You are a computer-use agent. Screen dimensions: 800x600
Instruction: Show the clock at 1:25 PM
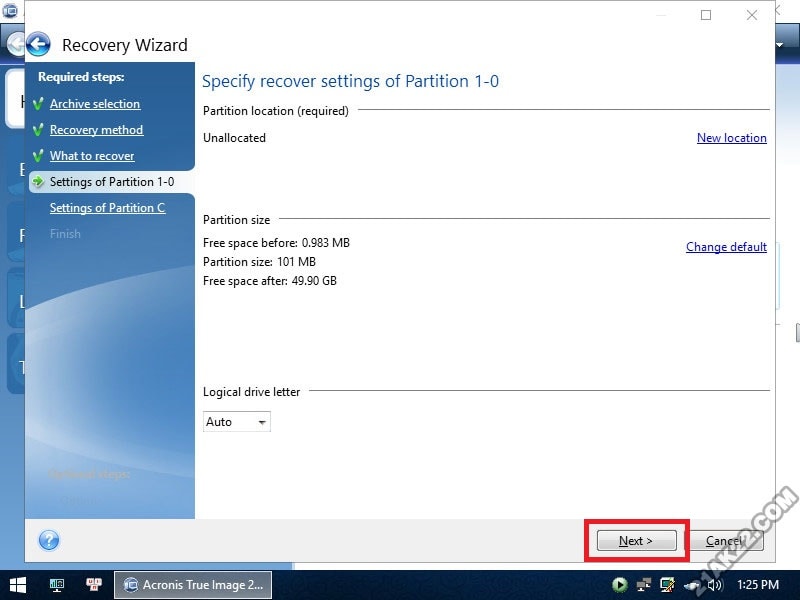tap(758, 585)
